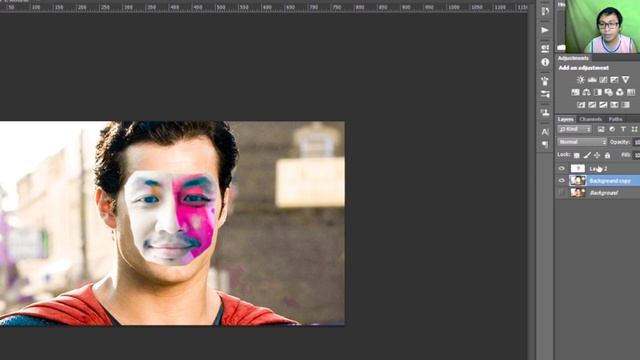The image size is (640, 360).
Task: Toggle lock all padlock icon
Action: click(607, 155)
